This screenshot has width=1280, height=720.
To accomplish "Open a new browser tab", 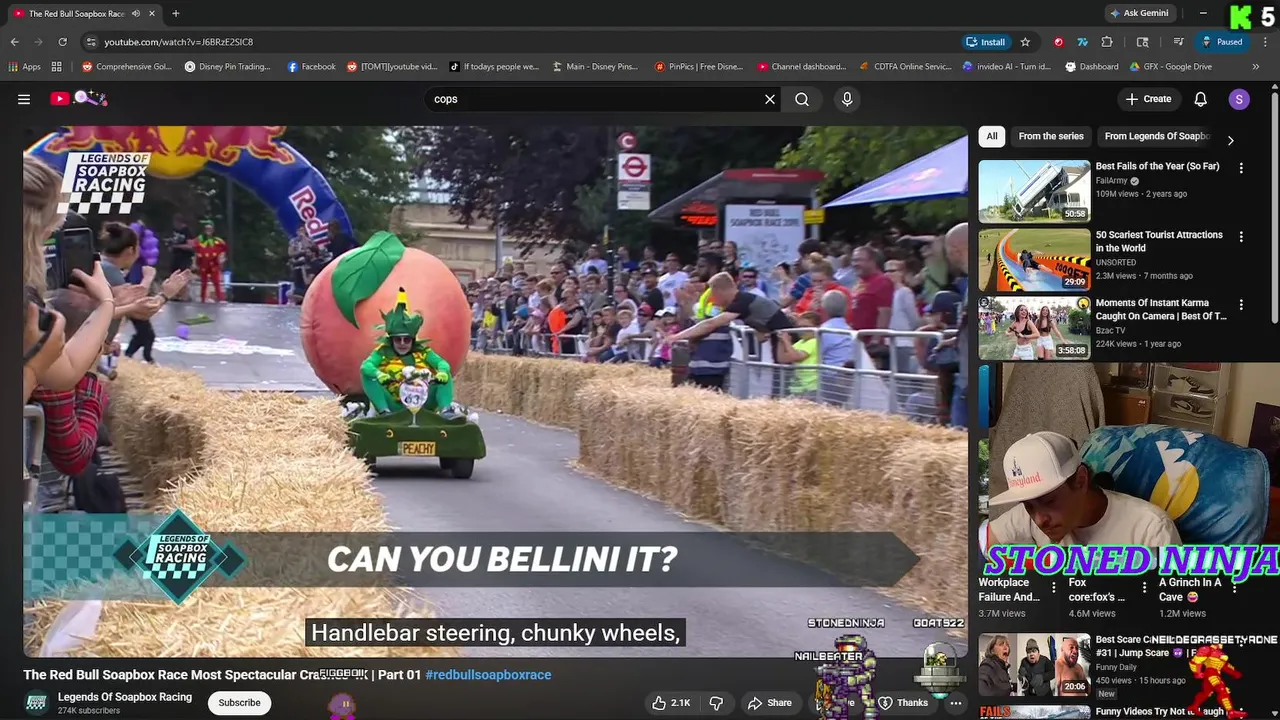I will coord(176,13).
